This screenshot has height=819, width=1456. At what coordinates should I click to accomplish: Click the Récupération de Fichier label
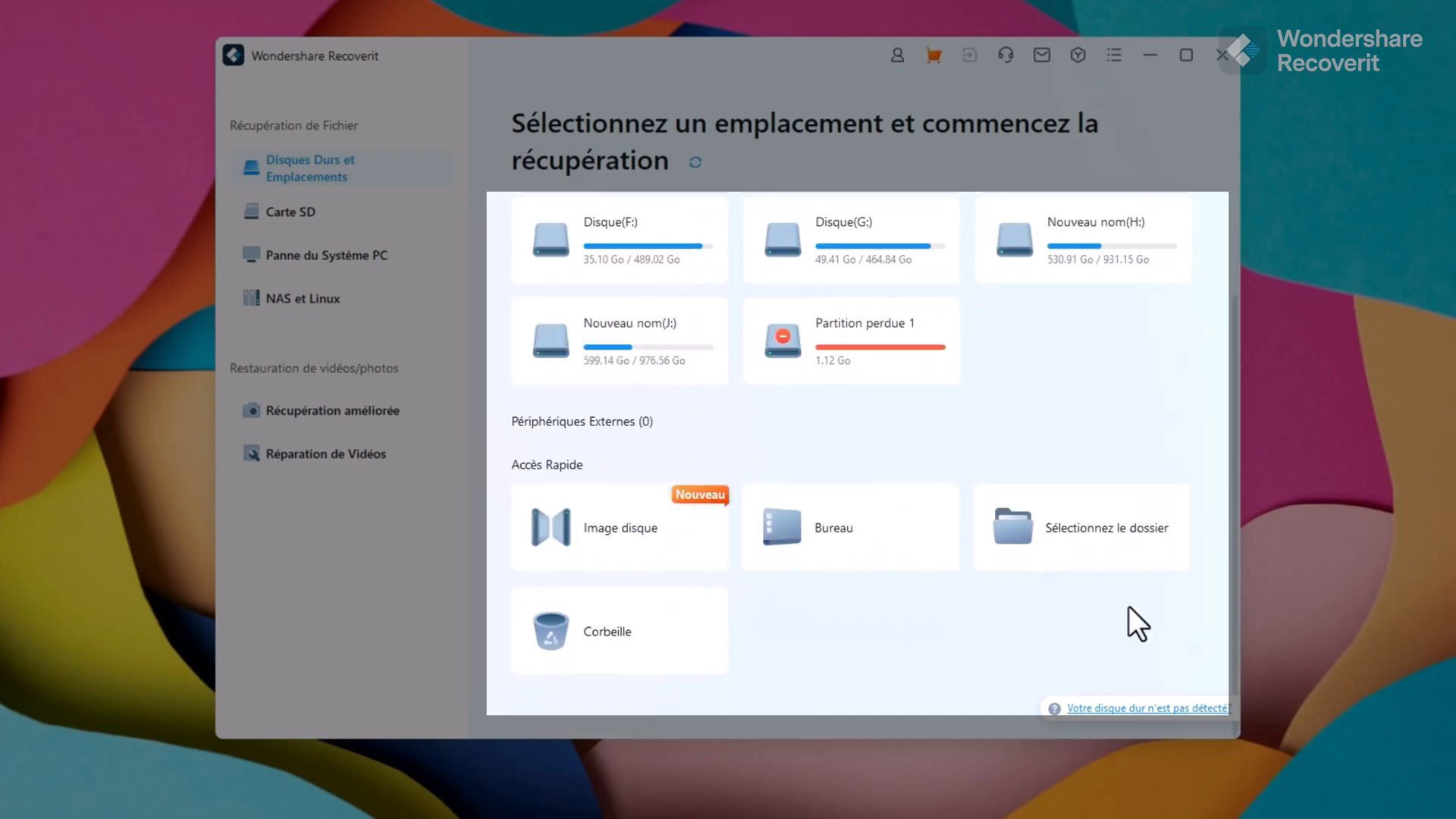[x=293, y=126]
